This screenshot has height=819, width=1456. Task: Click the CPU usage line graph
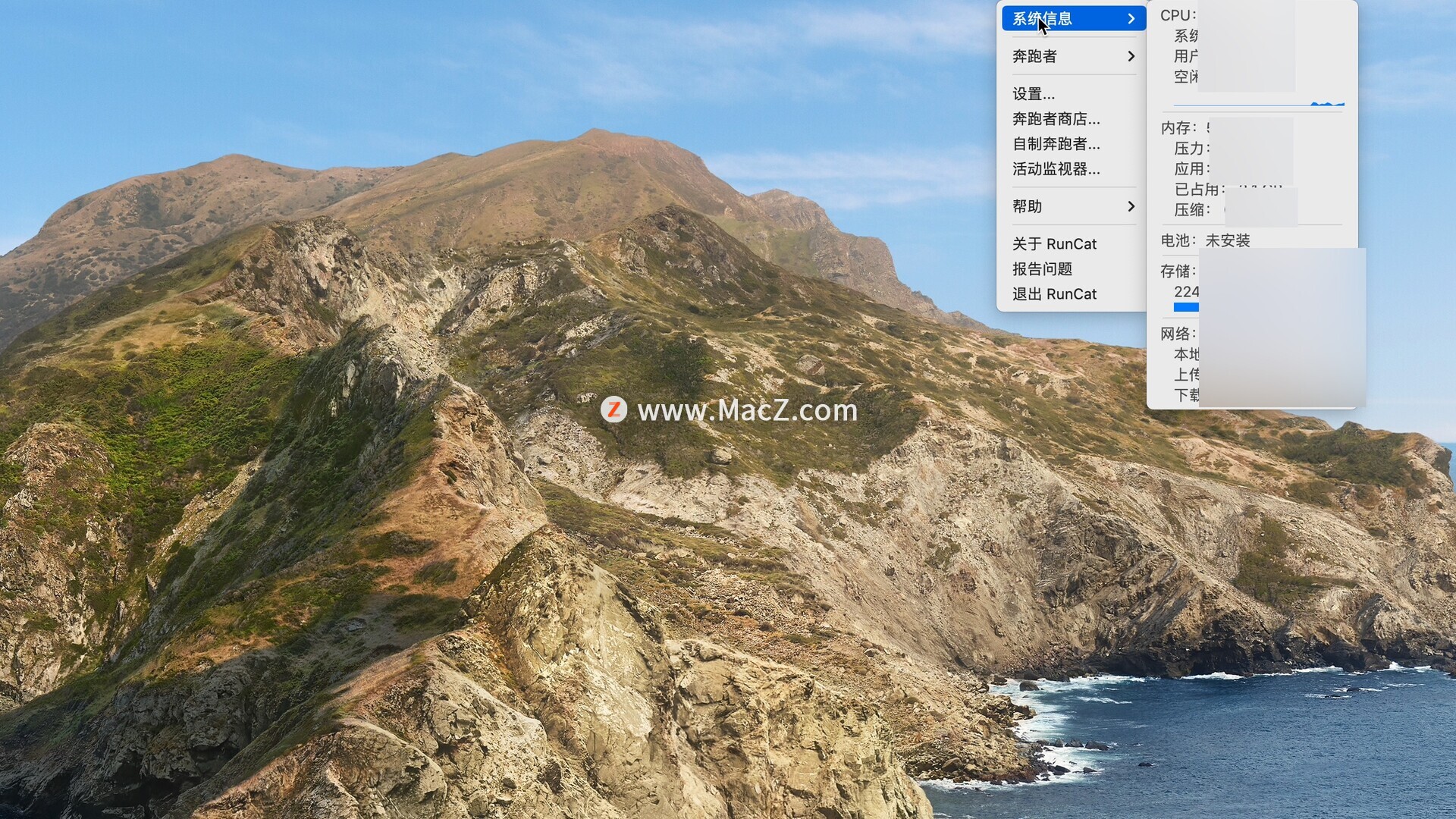[x=1257, y=104]
